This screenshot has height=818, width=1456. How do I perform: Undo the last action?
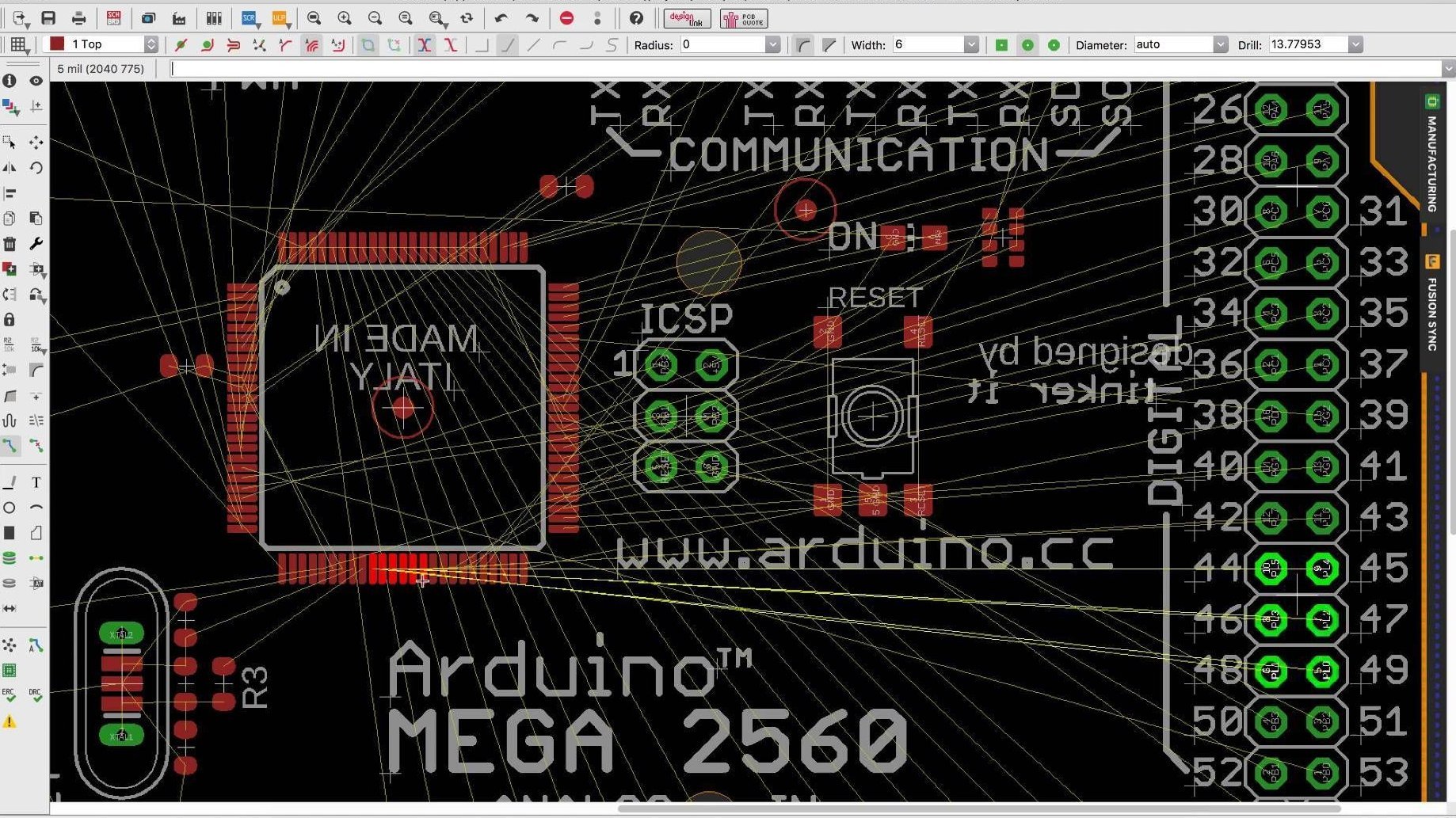click(501, 17)
